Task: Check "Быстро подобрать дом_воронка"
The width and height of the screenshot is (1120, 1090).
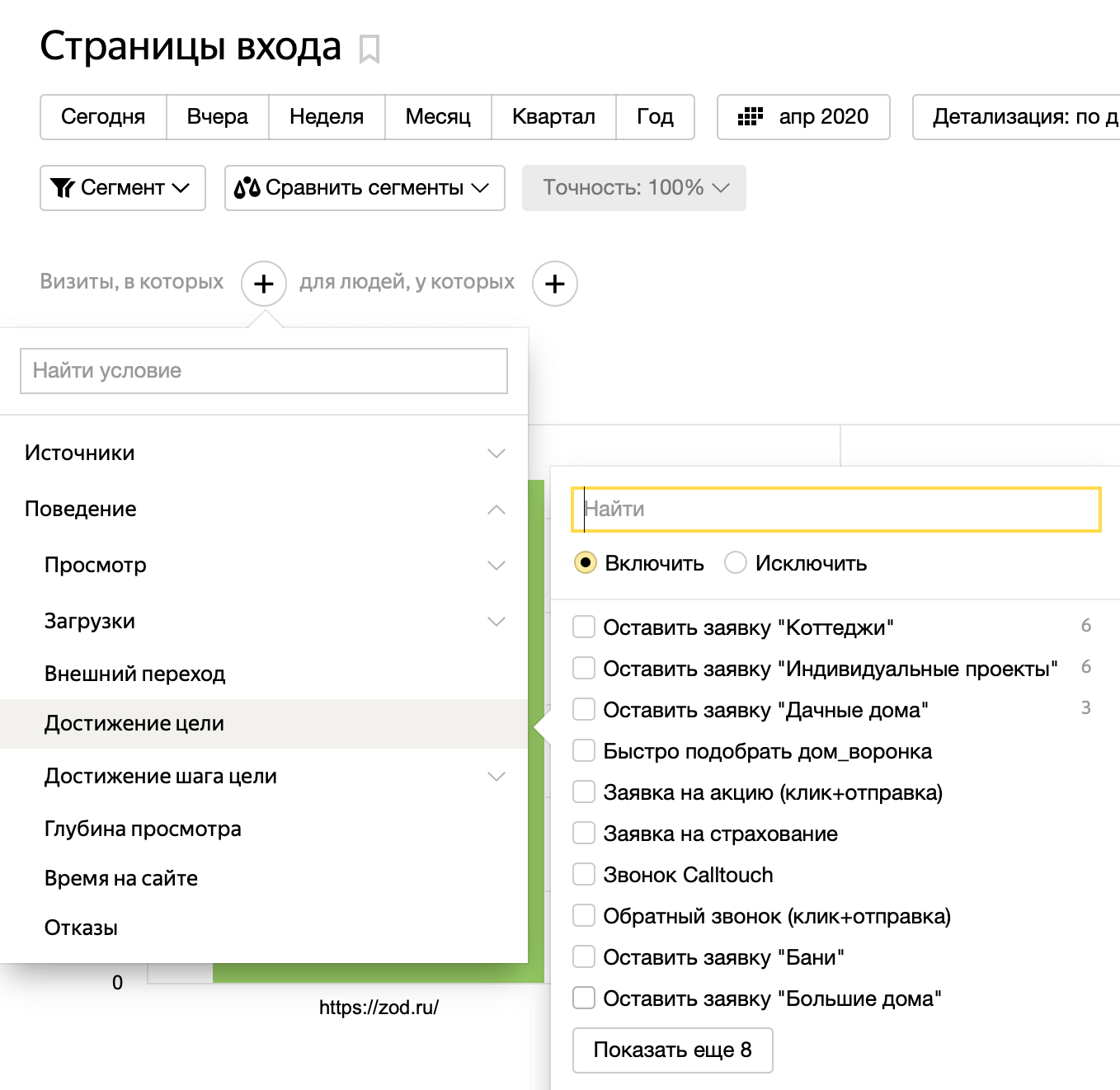Action: [584, 750]
